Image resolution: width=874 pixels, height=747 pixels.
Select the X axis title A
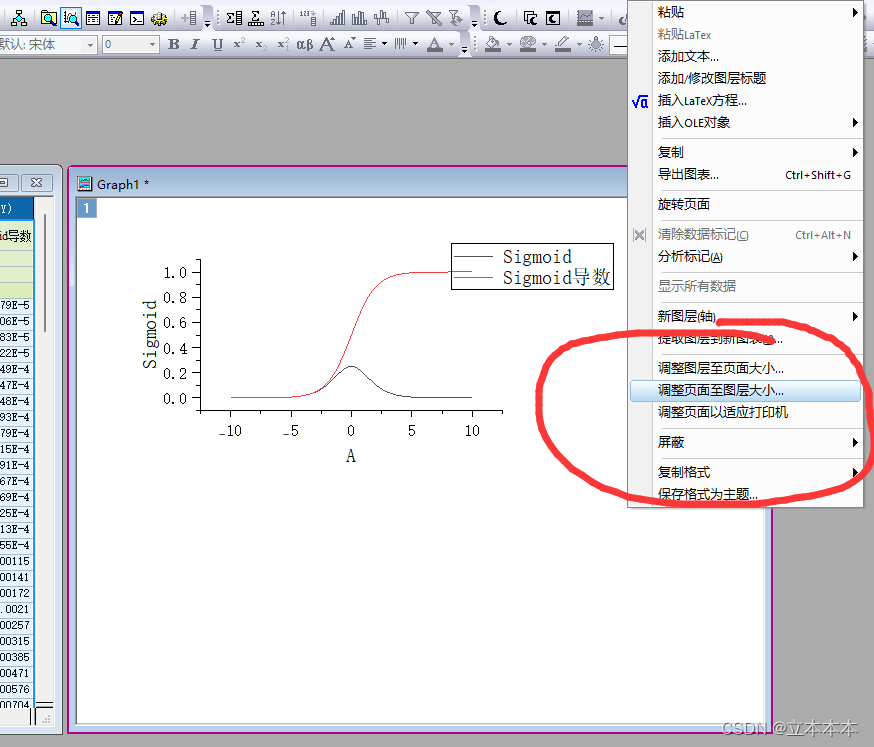pos(351,456)
